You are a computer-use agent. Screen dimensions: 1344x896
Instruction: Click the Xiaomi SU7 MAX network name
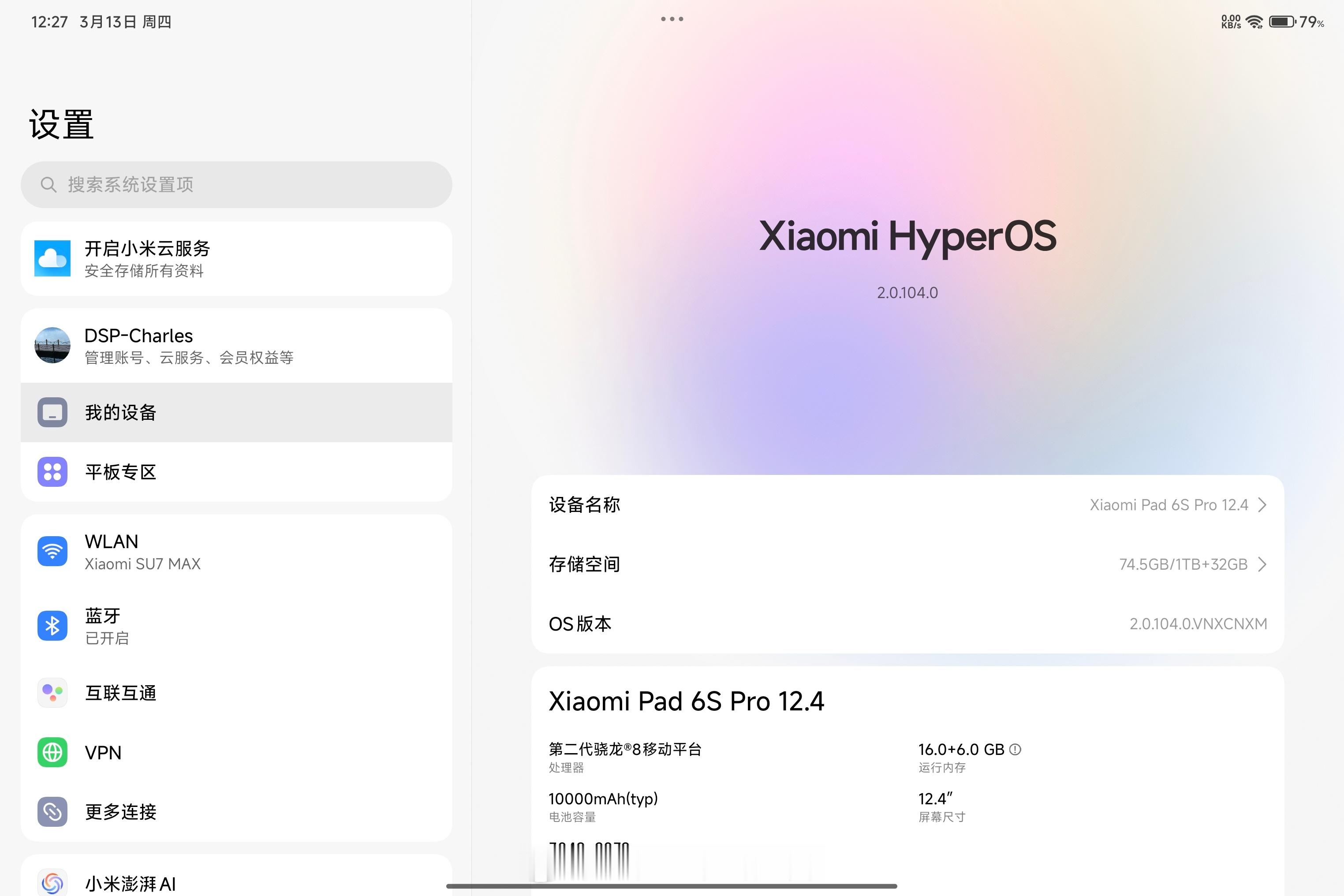pyautogui.click(x=143, y=564)
